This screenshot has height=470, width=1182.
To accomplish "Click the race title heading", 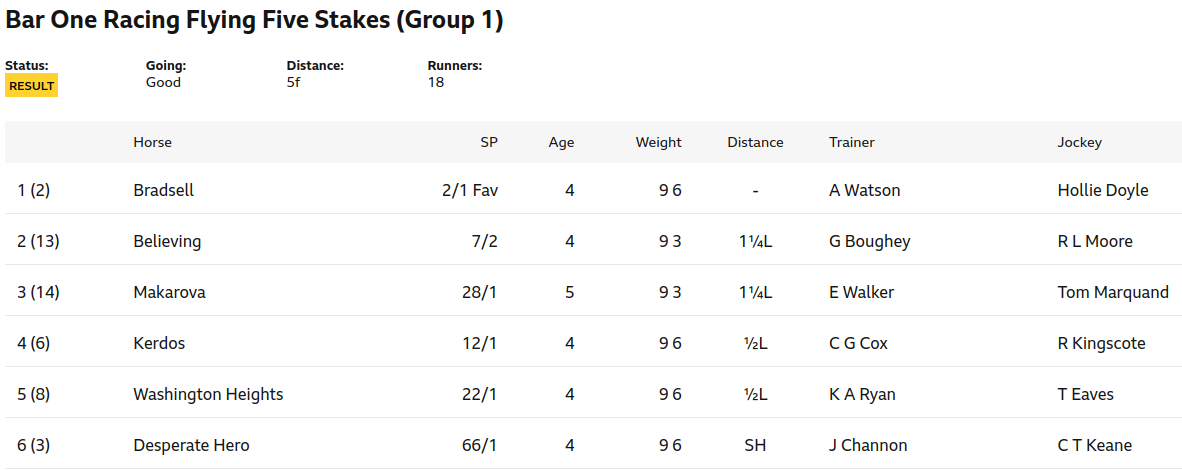I will (x=254, y=20).
